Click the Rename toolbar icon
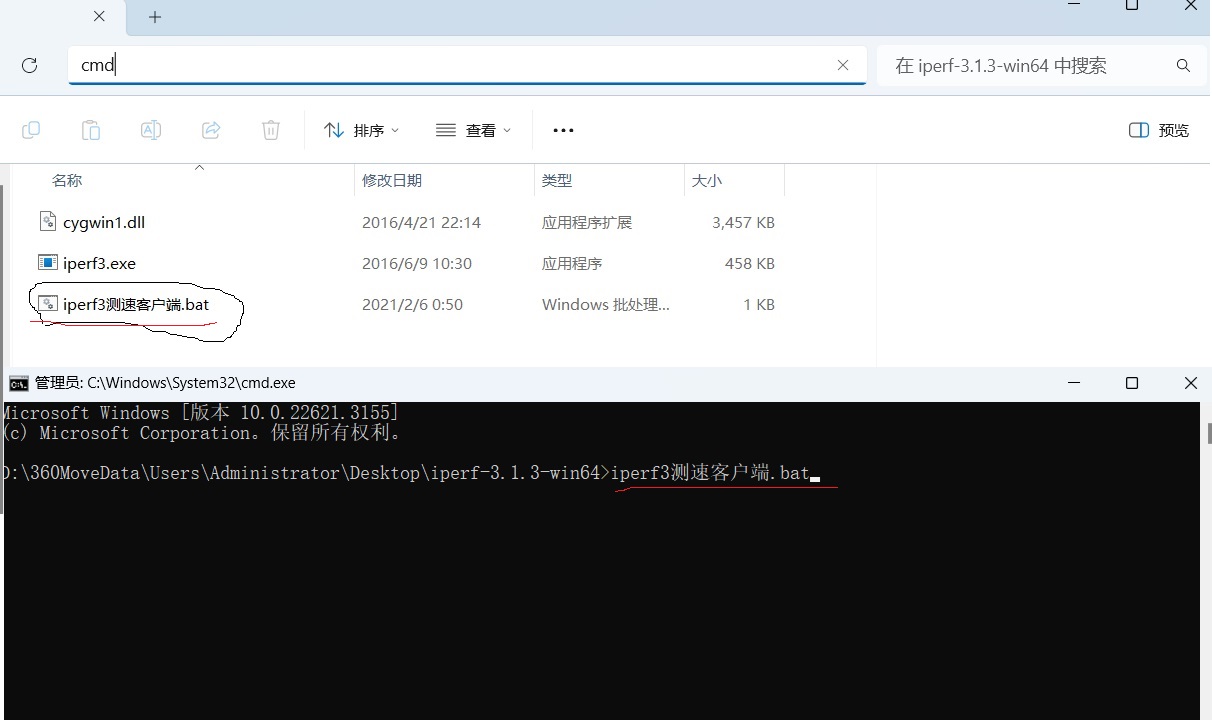Image resolution: width=1212 pixels, height=720 pixels. 151,130
